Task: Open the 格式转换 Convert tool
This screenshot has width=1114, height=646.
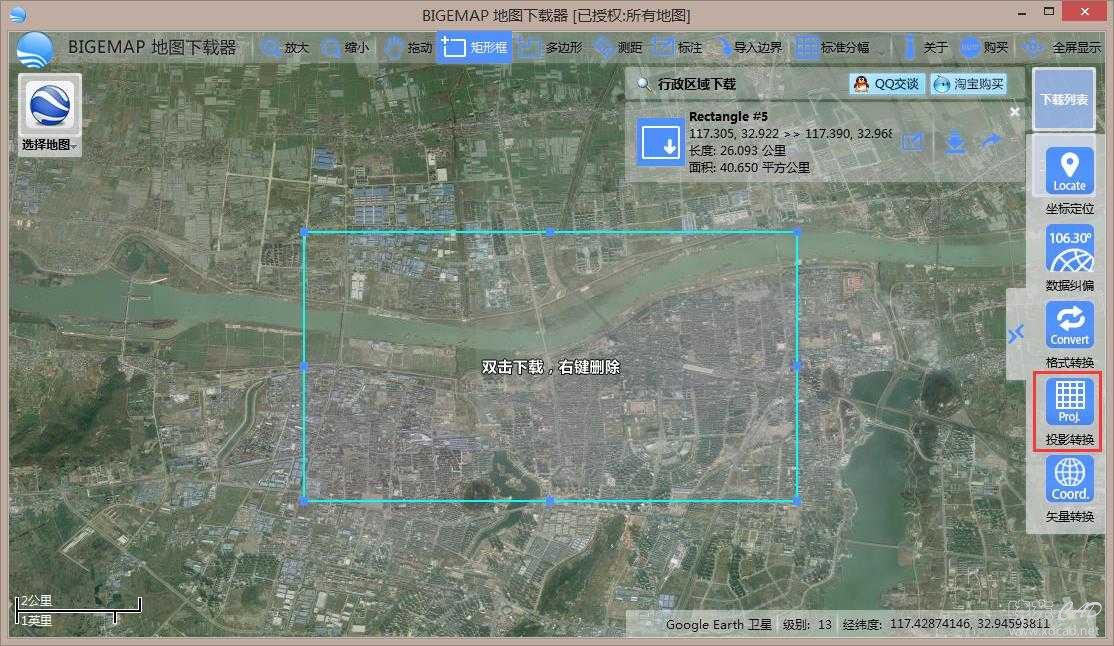Action: coord(1069,326)
